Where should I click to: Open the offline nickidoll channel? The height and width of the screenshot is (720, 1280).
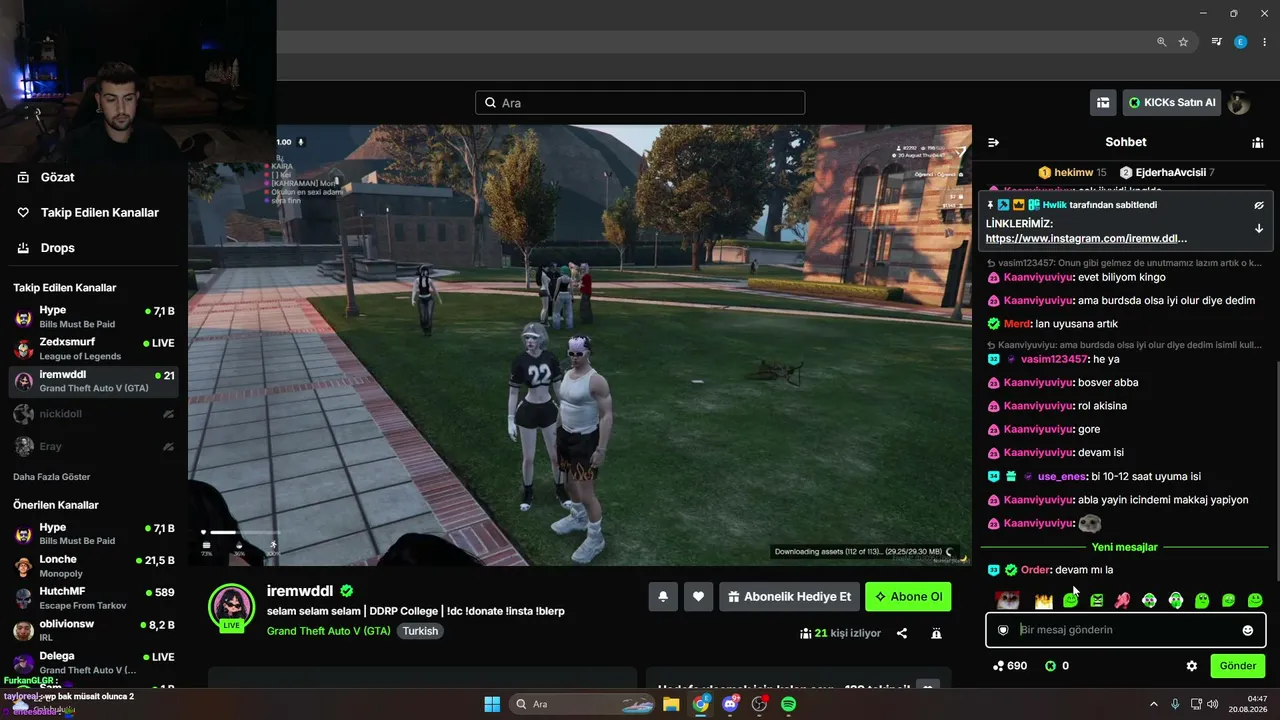(x=94, y=413)
